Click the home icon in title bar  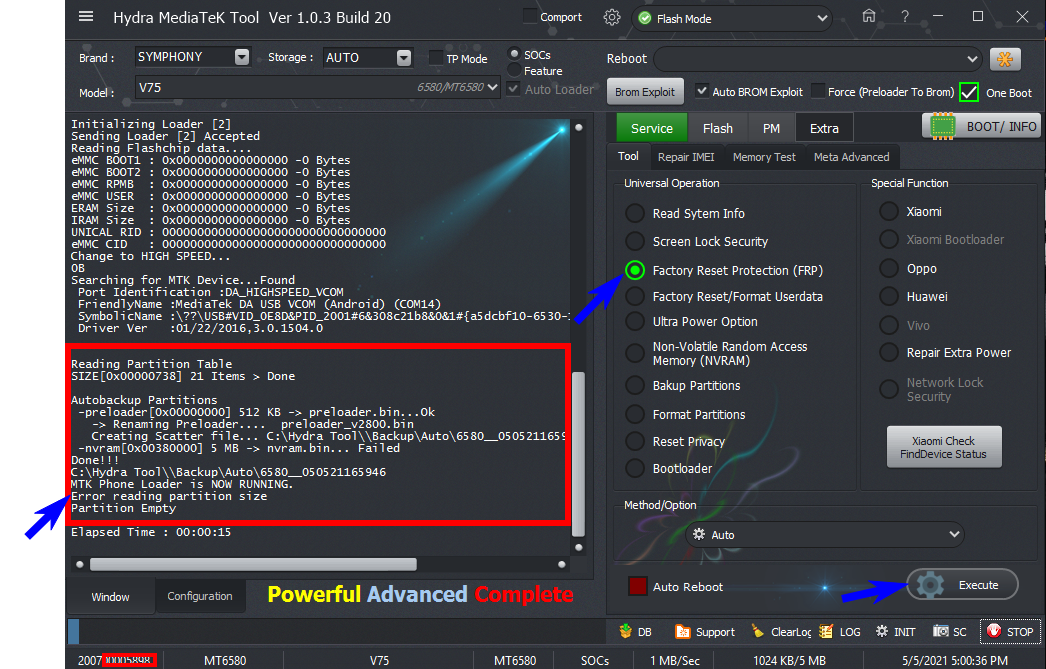(x=869, y=16)
